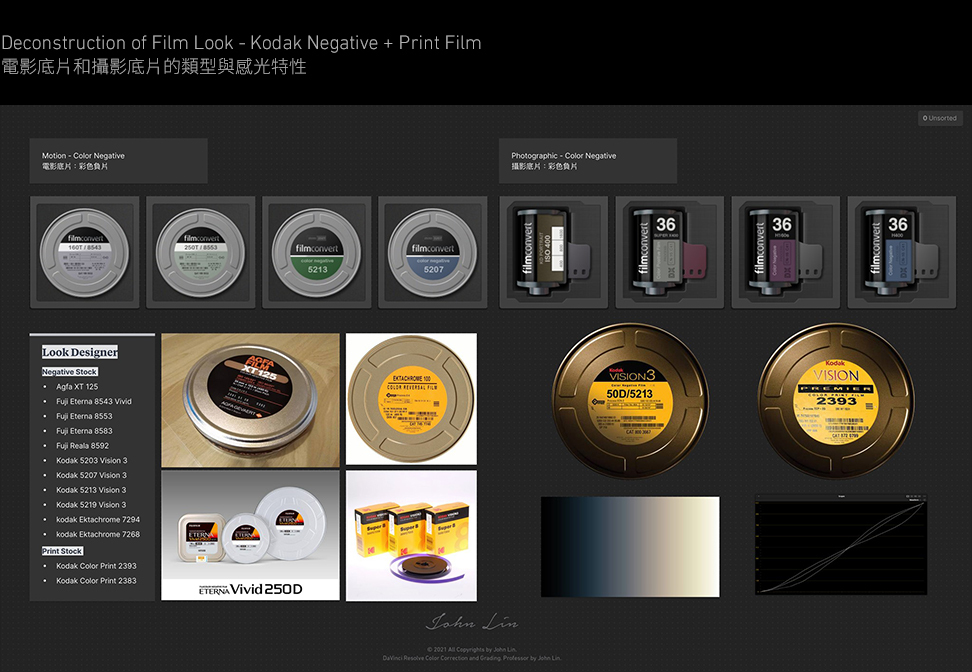Open the Ektachrome 100 reel image
Viewport: 972px width, 672px height.
(x=412, y=399)
